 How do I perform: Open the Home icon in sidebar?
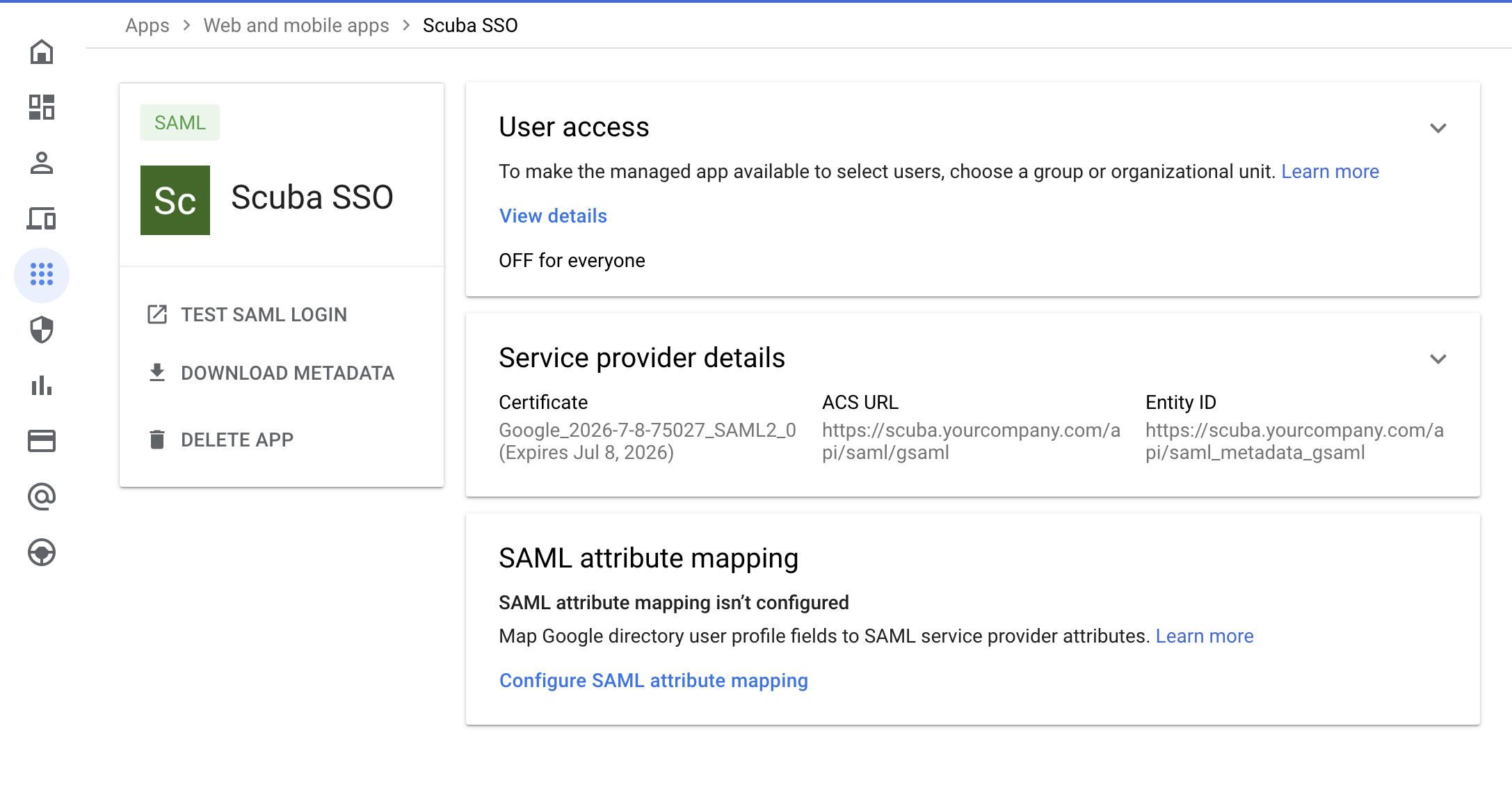tap(42, 52)
